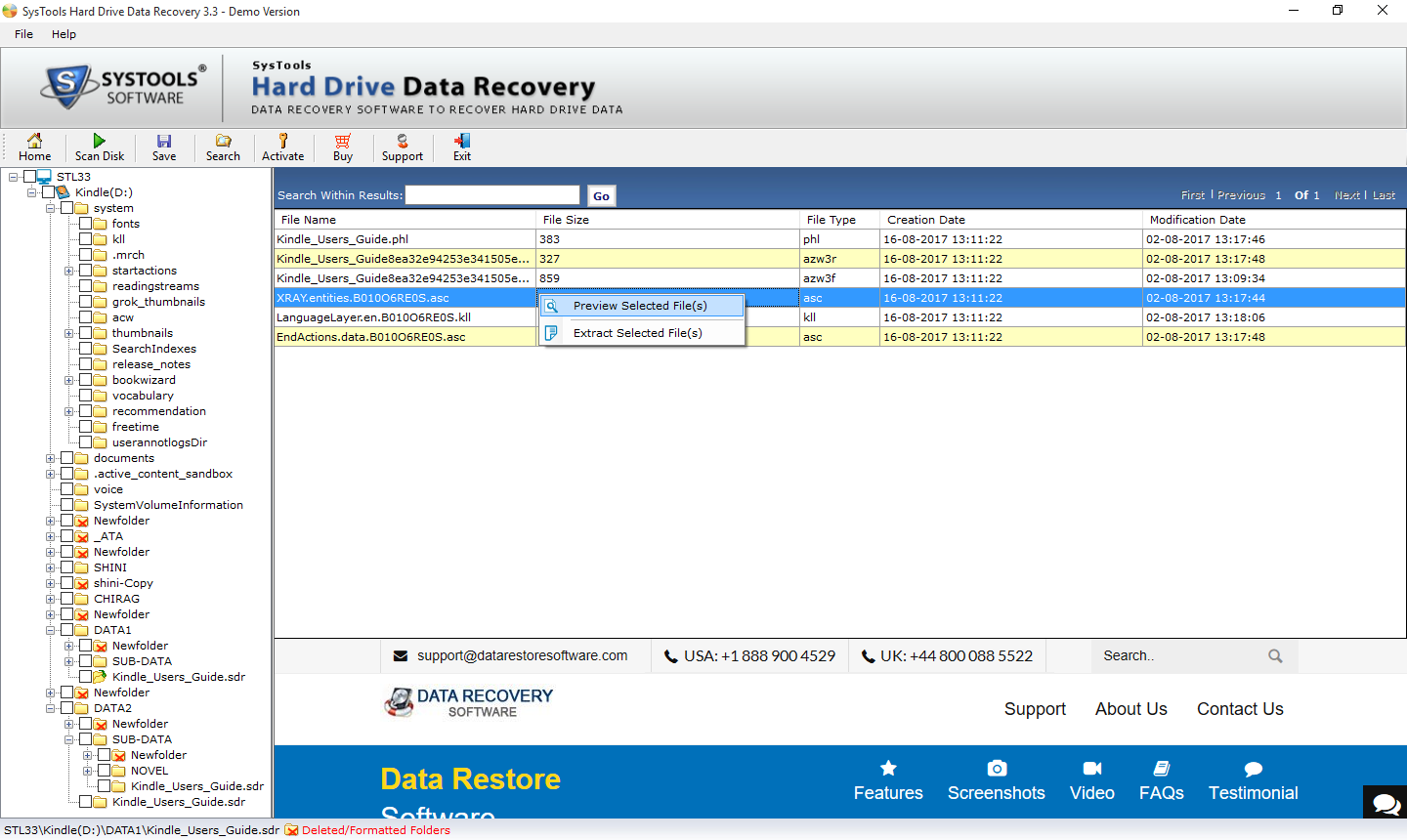Click the Home toolbar icon

click(x=34, y=141)
